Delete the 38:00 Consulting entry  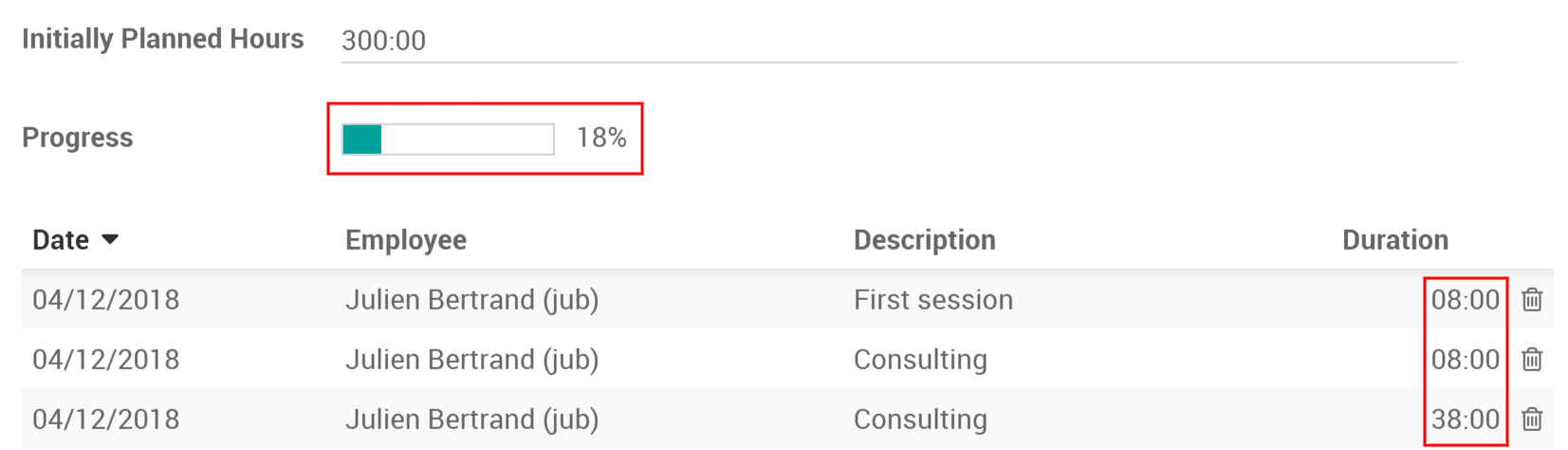(x=1531, y=420)
